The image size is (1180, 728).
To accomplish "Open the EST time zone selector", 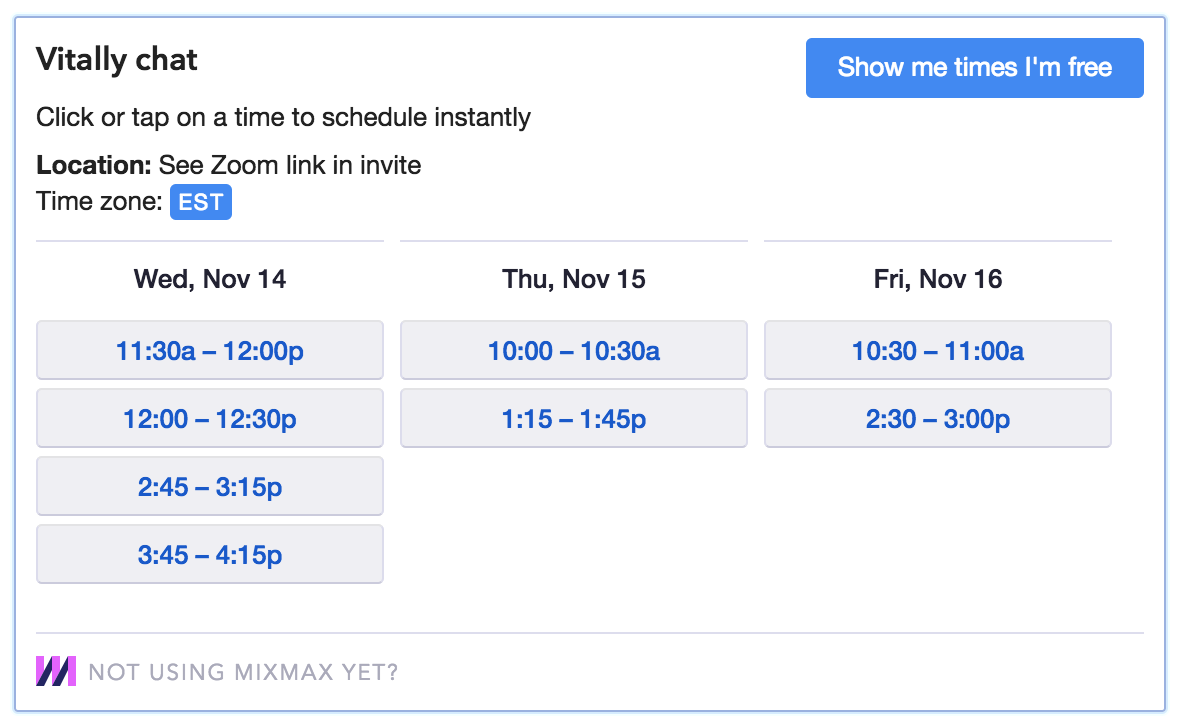I will (x=201, y=203).
